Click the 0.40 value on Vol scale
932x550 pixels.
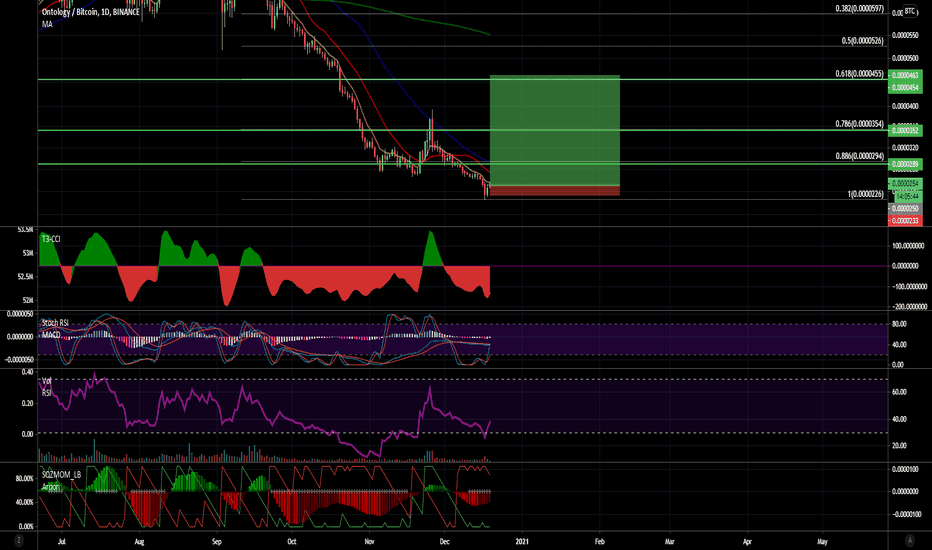(27, 372)
